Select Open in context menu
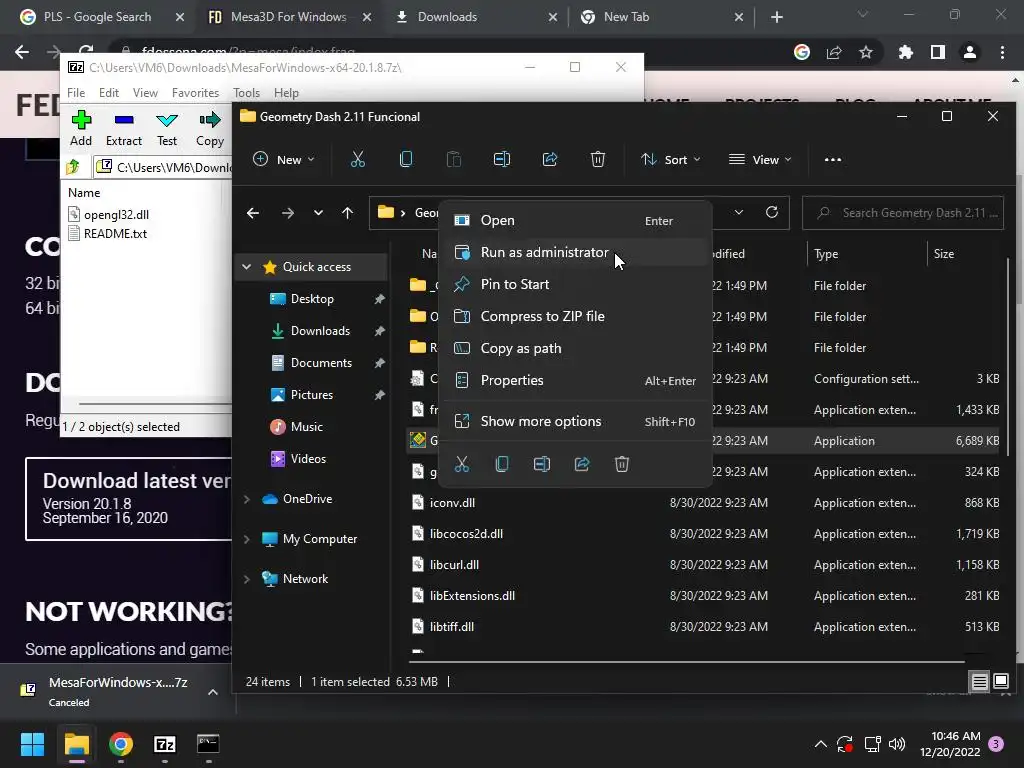Screen dimensions: 1024x768 click(575, 221)
